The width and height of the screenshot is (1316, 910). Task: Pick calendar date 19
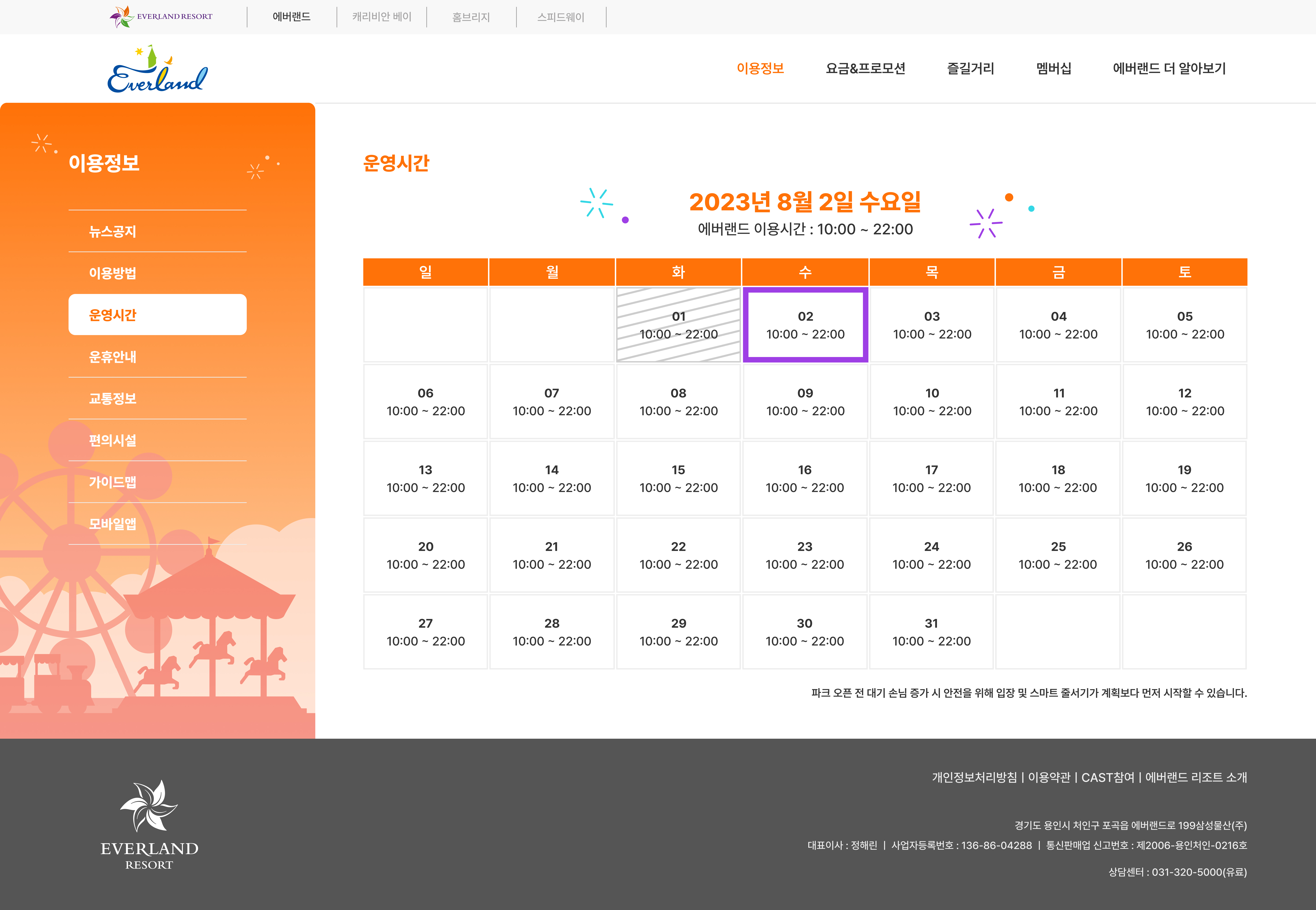1185,478
